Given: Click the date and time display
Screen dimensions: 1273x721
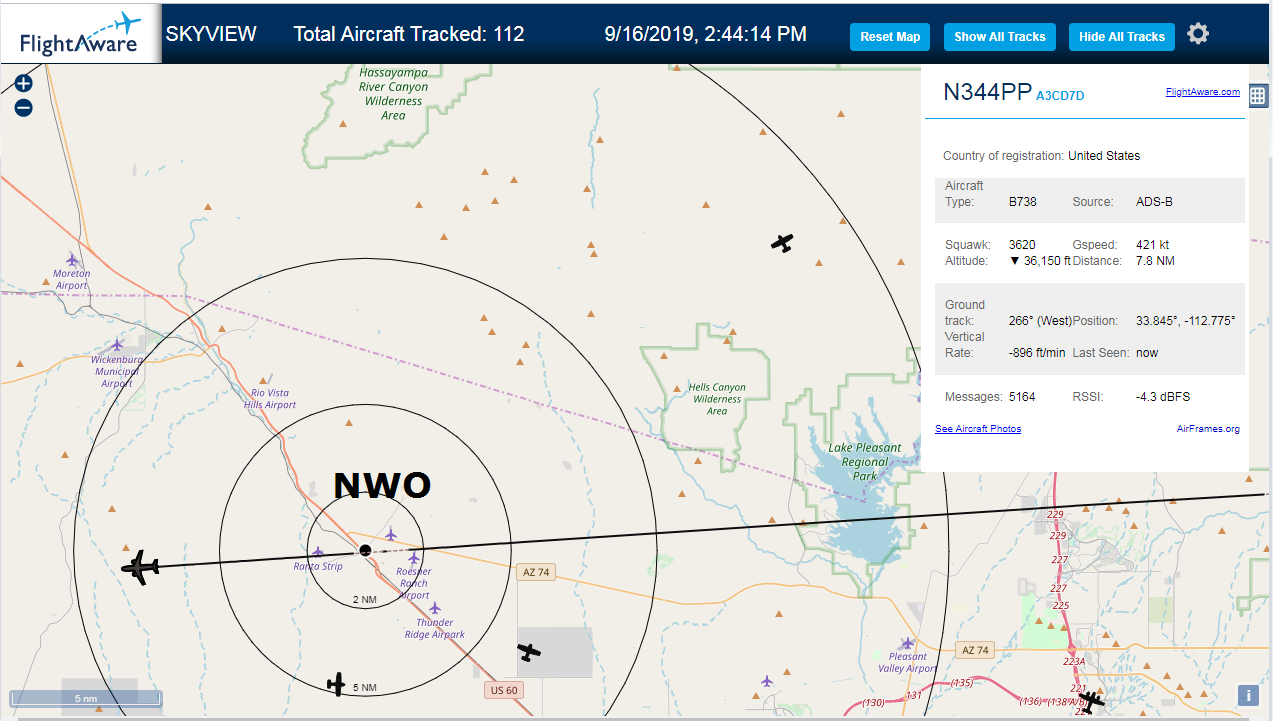Looking at the screenshot, I should (706, 34).
